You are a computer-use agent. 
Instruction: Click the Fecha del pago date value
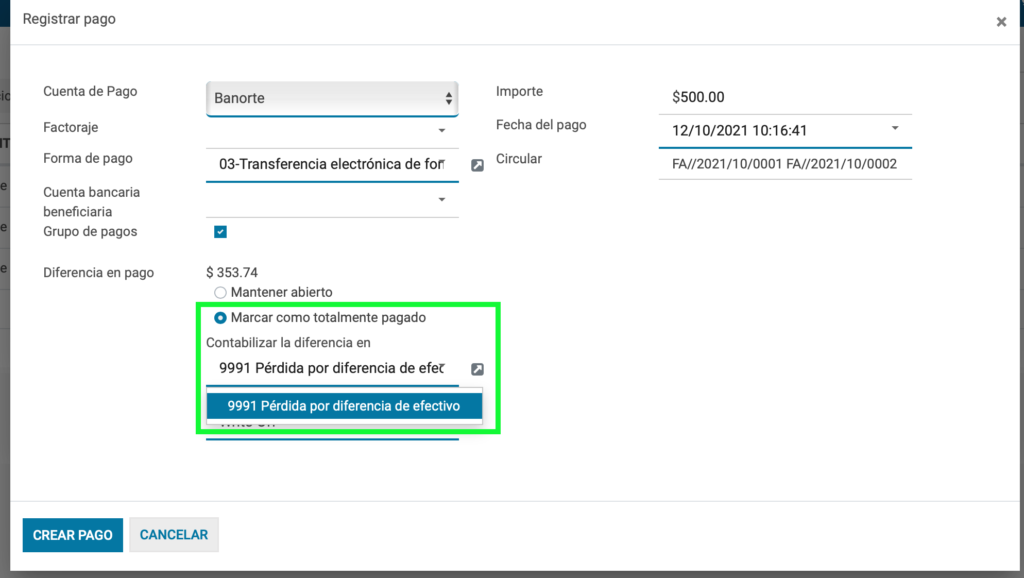click(739, 131)
